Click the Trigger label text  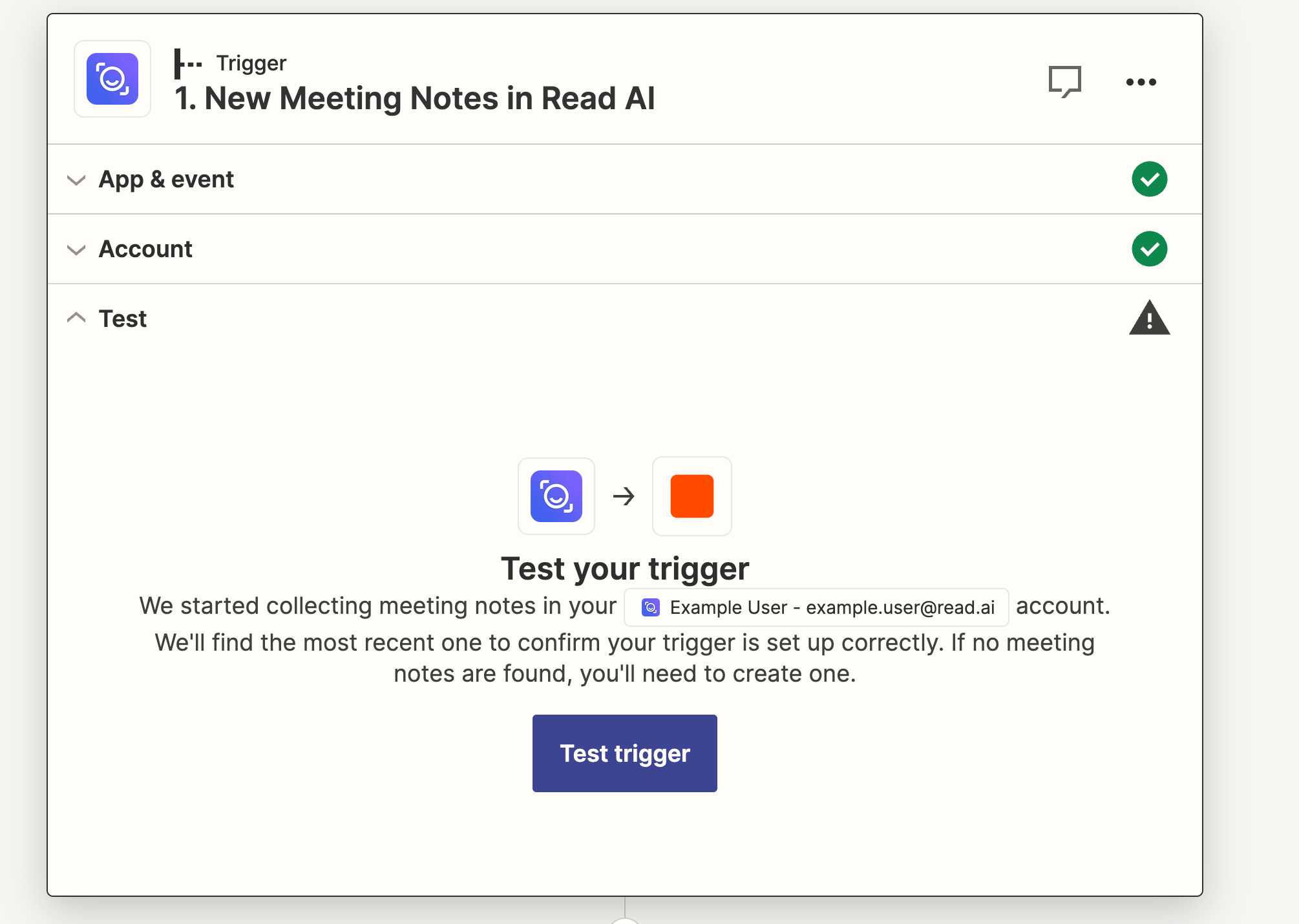251,63
